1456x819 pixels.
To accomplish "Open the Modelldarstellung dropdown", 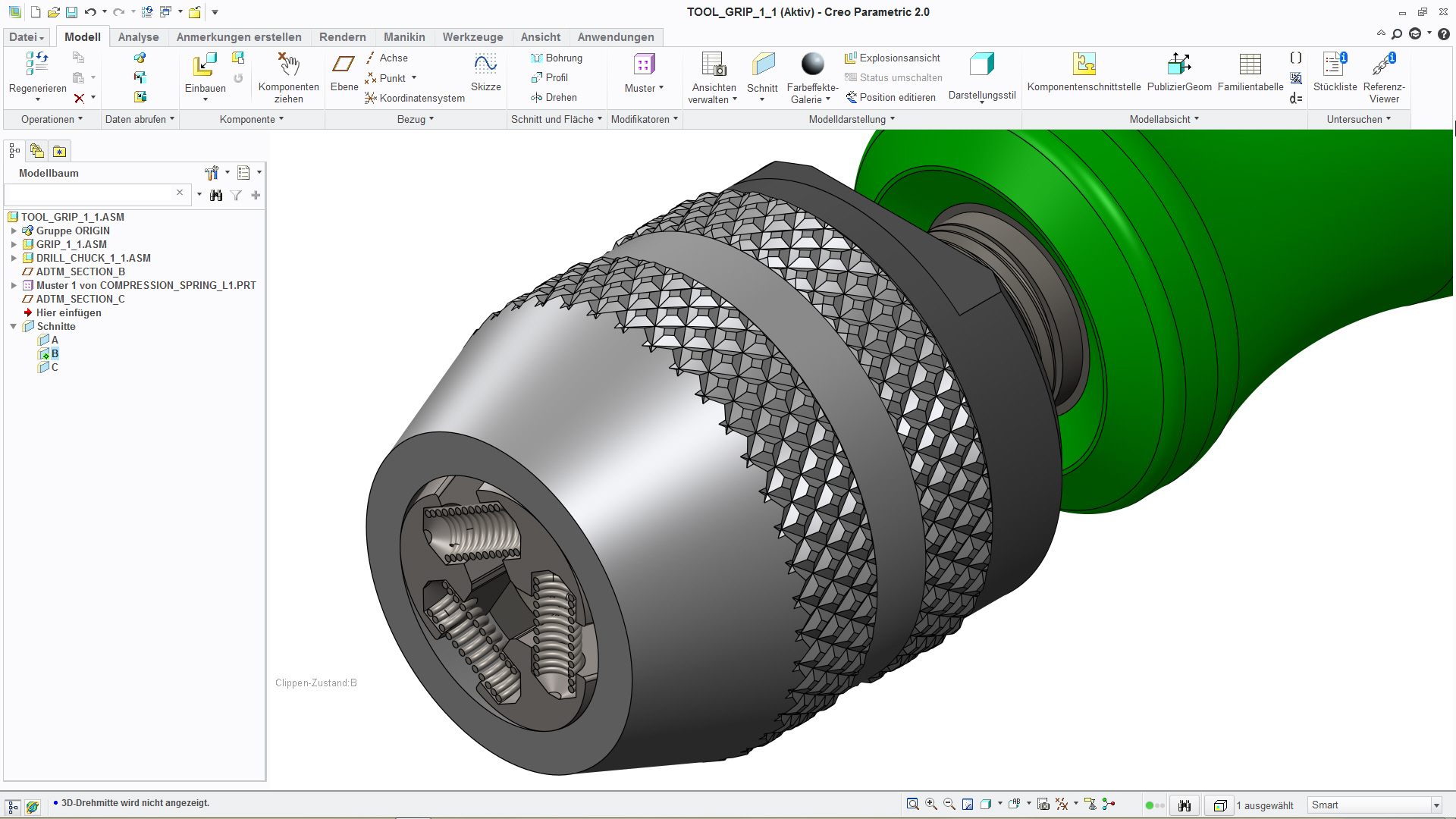I will coord(852,119).
